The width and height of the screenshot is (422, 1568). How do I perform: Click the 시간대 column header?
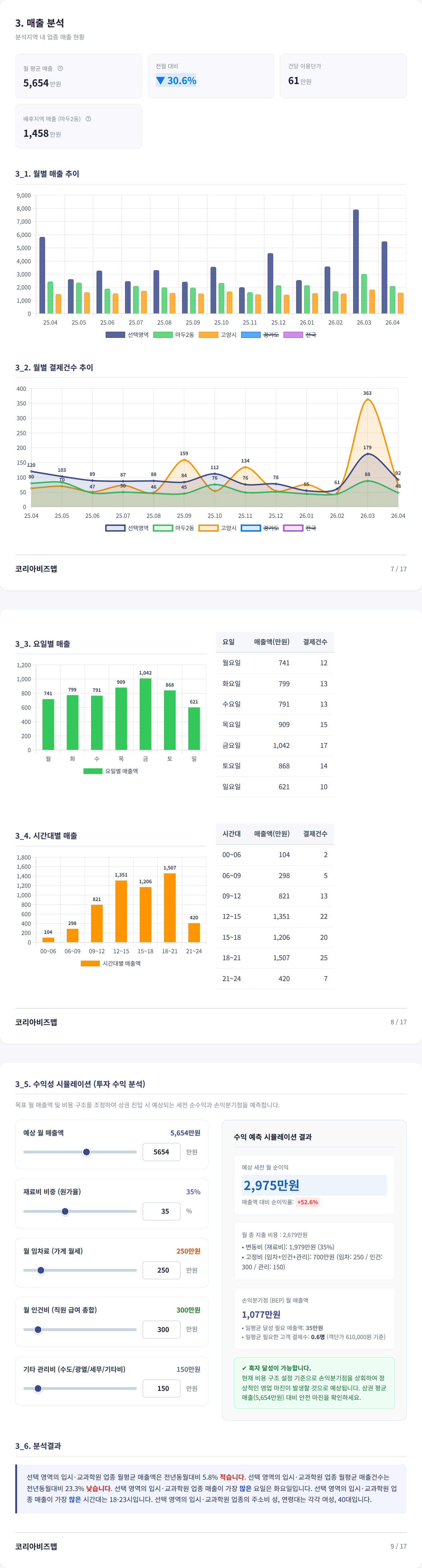(x=231, y=833)
